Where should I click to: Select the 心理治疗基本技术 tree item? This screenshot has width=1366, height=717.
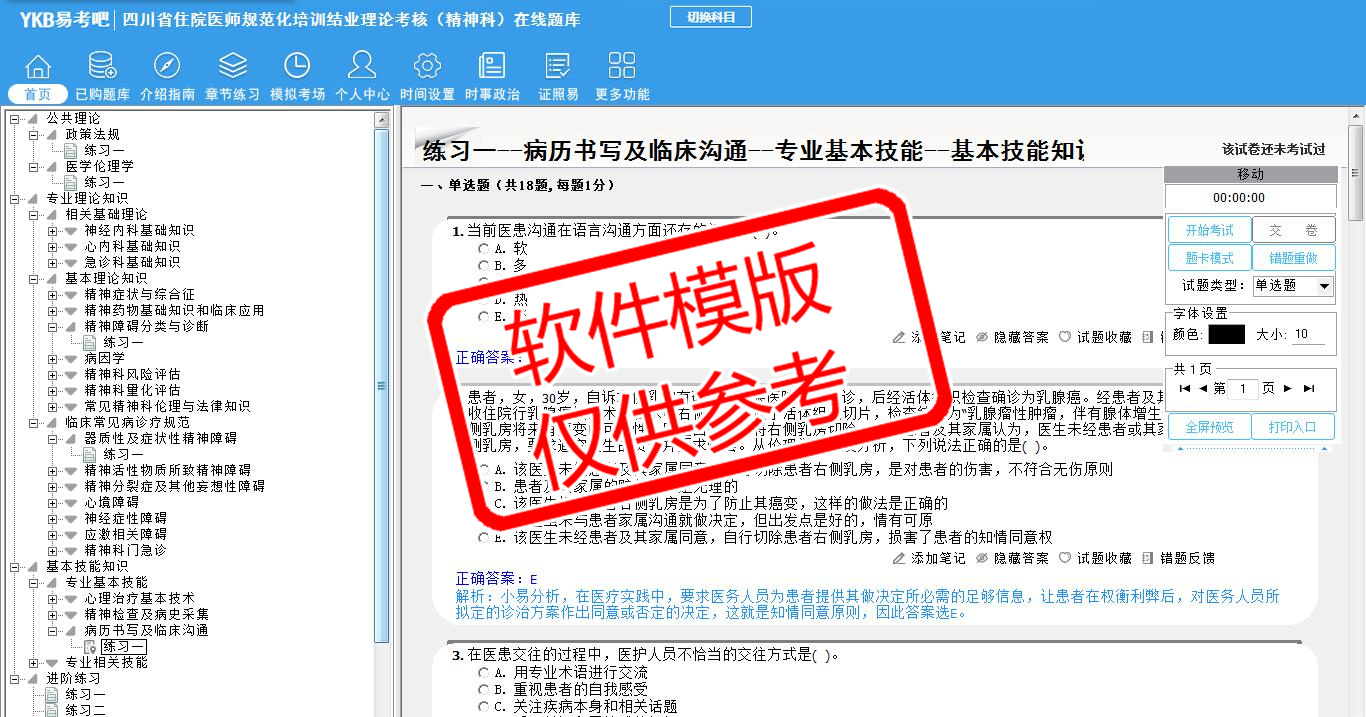(139, 599)
